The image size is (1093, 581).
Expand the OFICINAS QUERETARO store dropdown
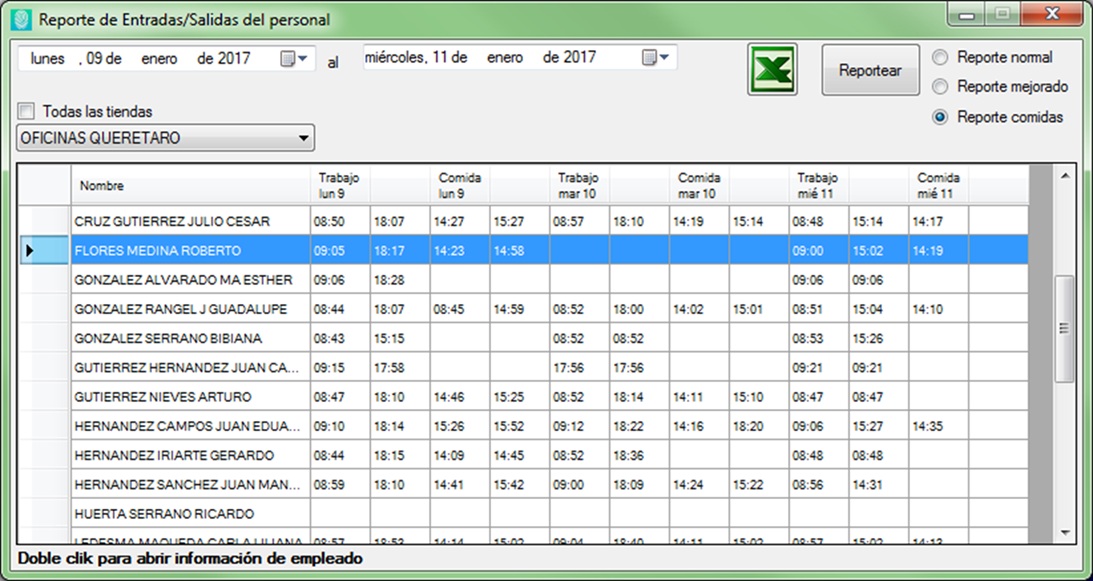pyautogui.click(x=304, y=138)
